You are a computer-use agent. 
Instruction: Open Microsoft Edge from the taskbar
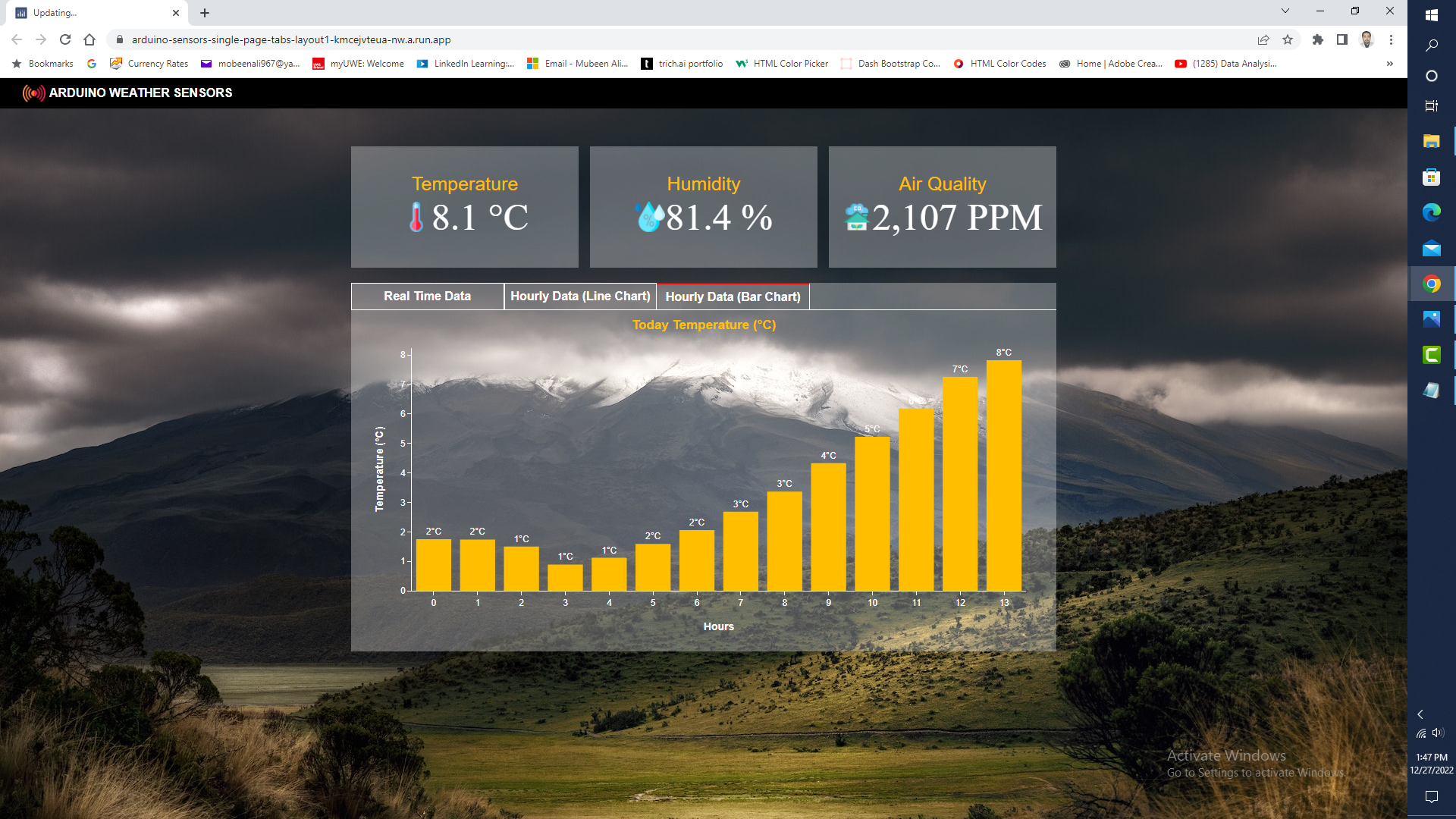tap(1431, 213)
